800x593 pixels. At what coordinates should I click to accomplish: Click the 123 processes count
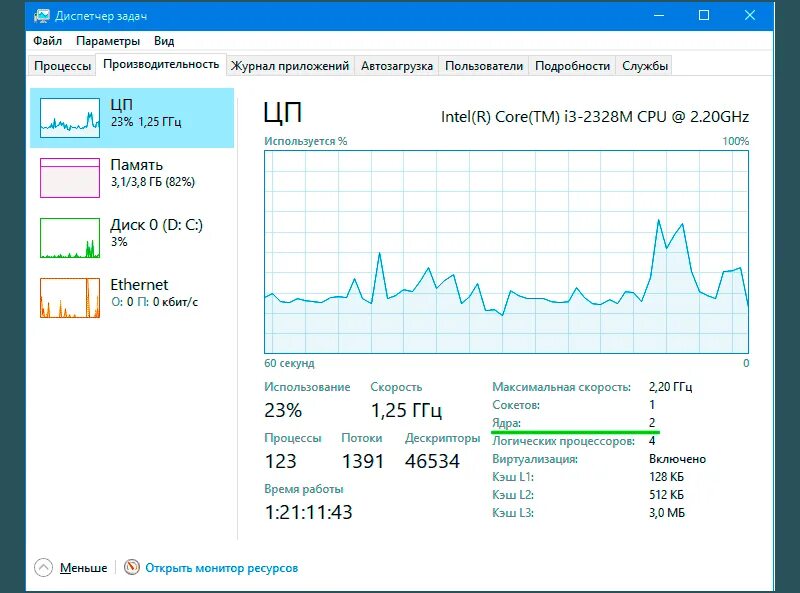281,461
